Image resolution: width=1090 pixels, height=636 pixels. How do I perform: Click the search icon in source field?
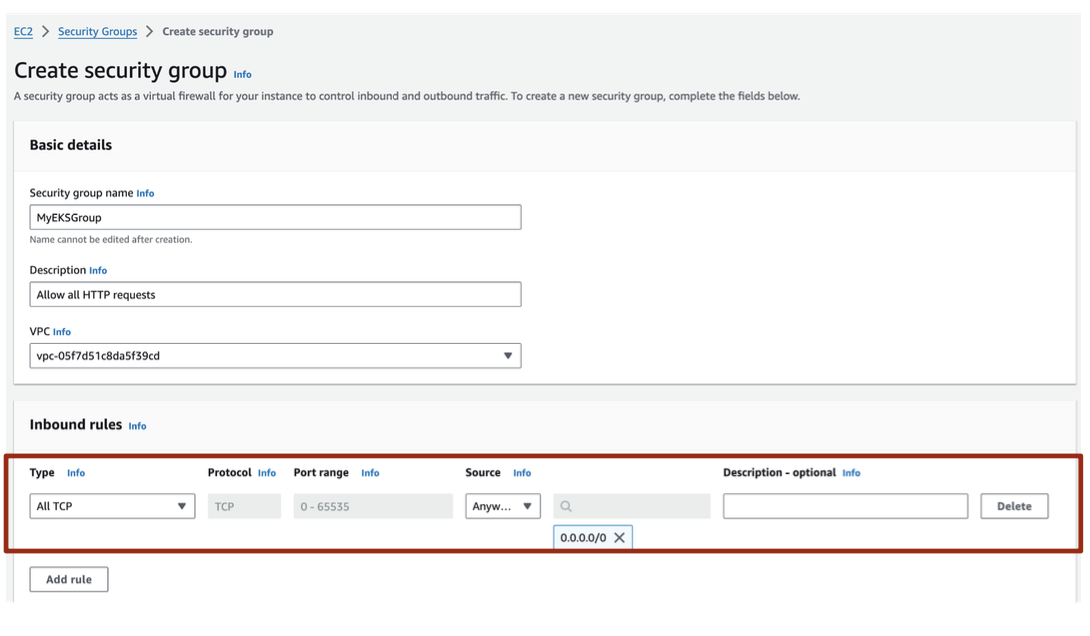coord(566,507)
